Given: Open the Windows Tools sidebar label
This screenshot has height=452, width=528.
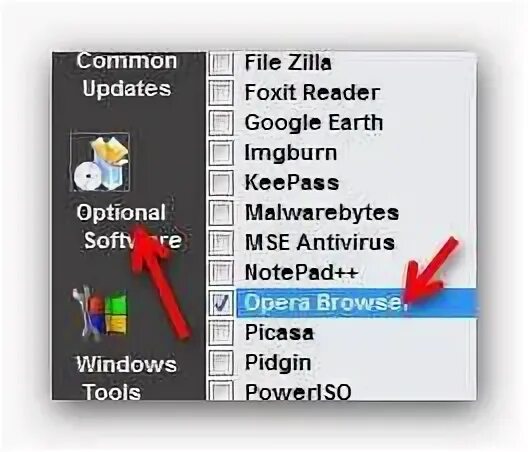Looking at the screenshot, I should [x=127, y=378].
